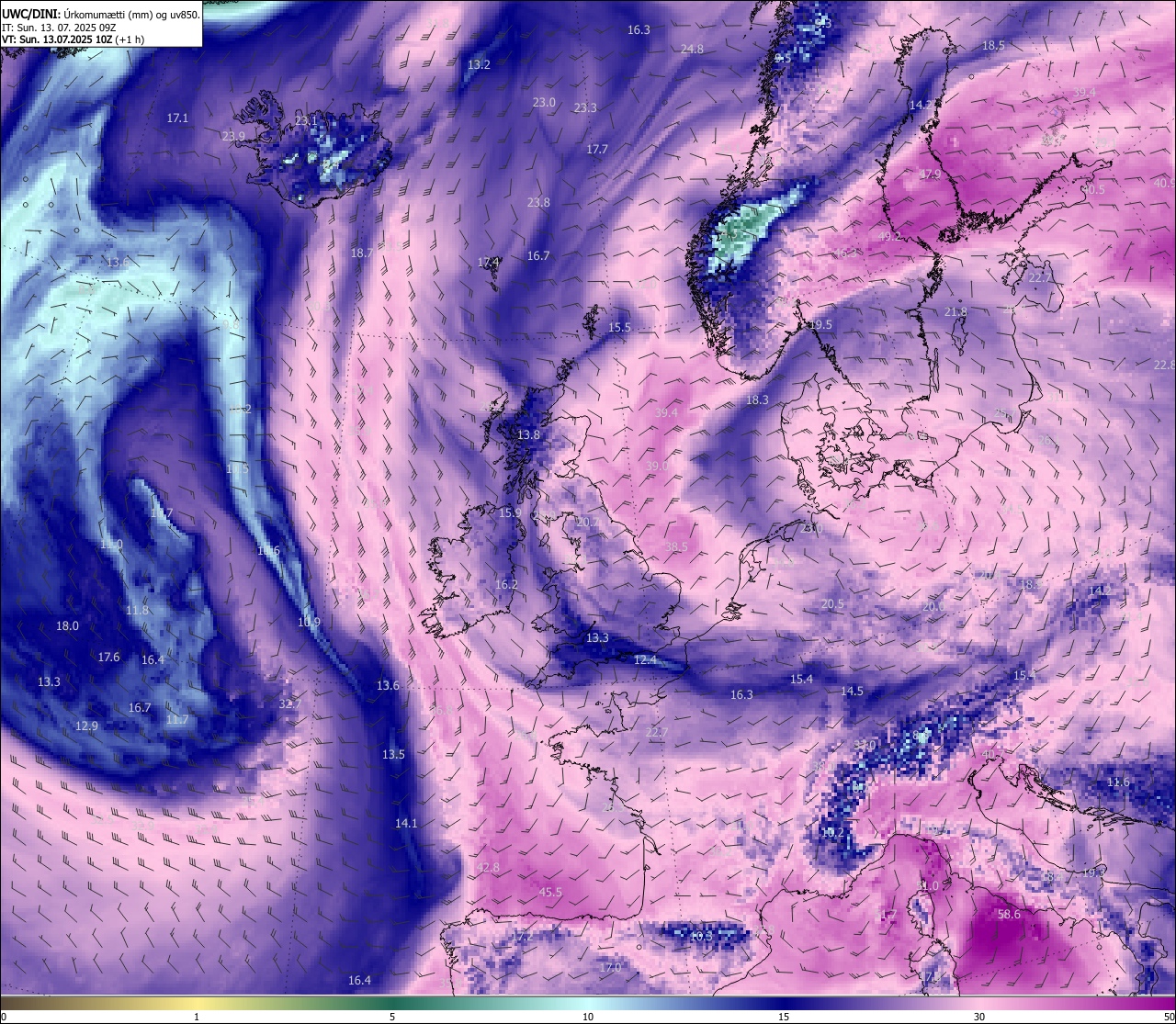Click the 30 tick on the colour scale
Image resolution: width=1176 pixels, height=1024 pixels.
click(x=979, y=1017)
